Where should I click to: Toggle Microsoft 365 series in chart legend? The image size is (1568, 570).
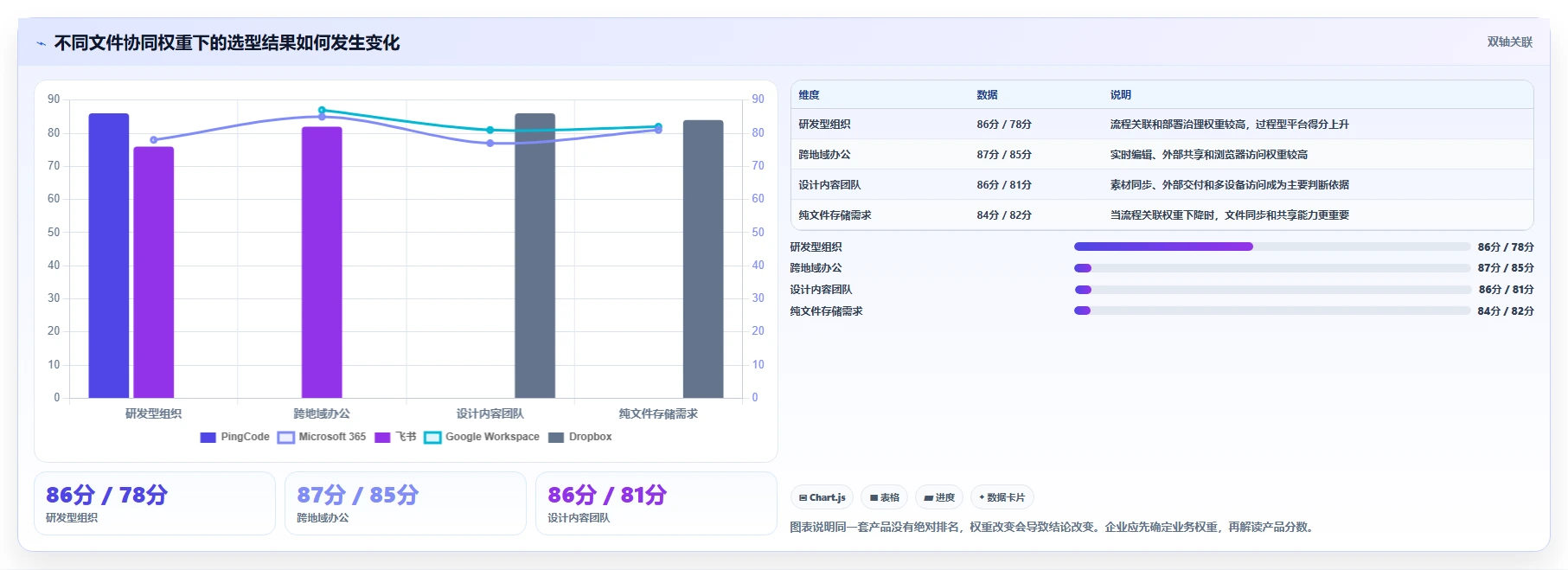click(322, 438)
